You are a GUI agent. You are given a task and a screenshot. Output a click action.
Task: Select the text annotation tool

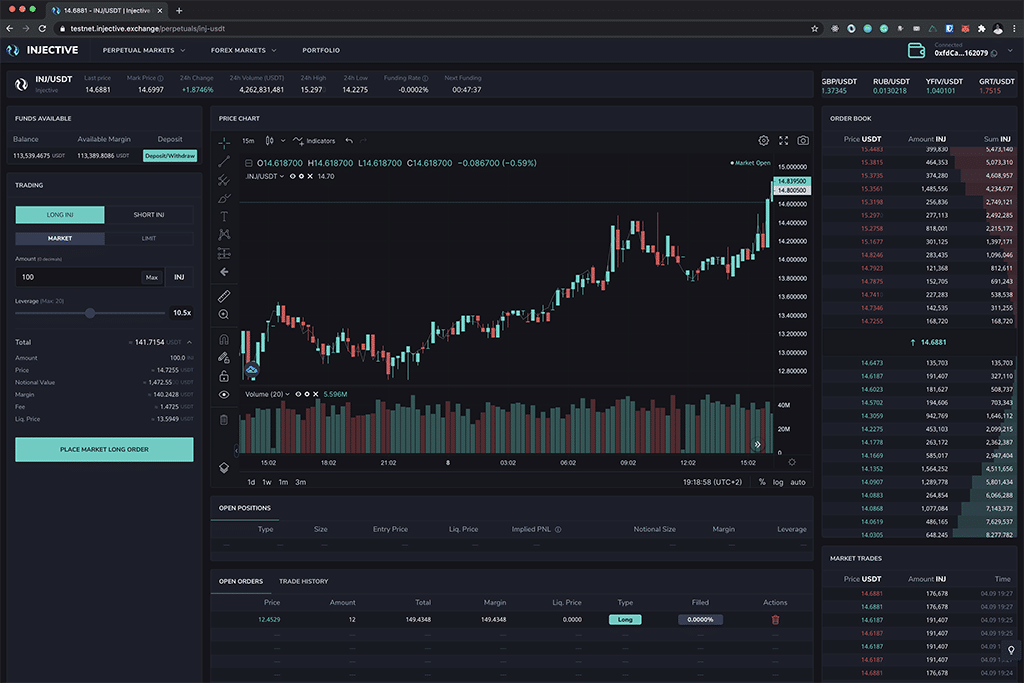pyautogui.click(x=224, y=216)
